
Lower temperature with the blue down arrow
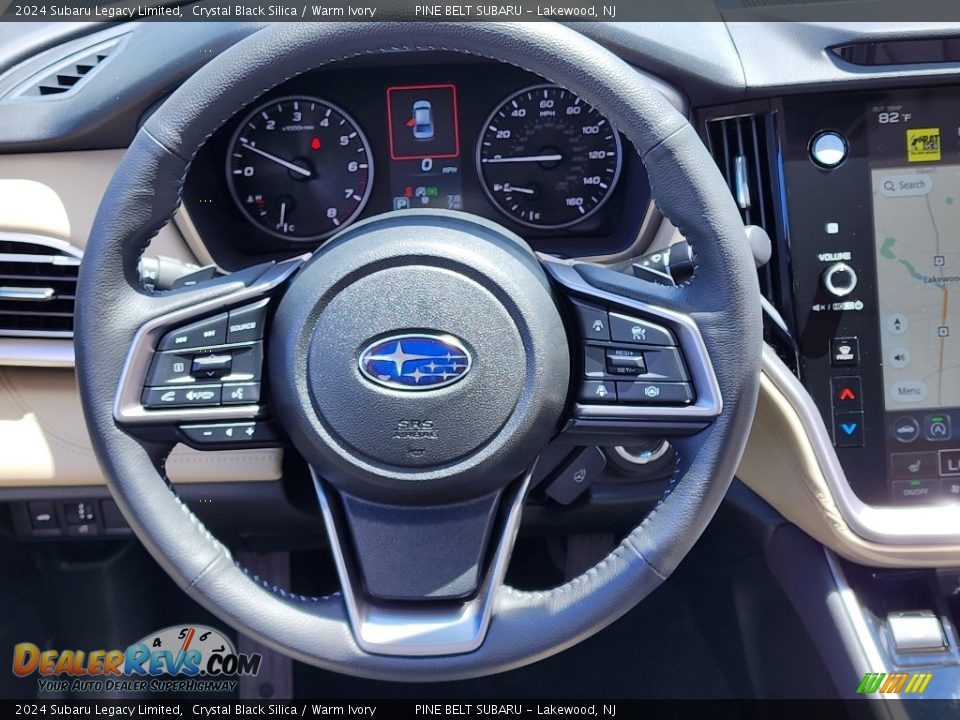(849, 429)
